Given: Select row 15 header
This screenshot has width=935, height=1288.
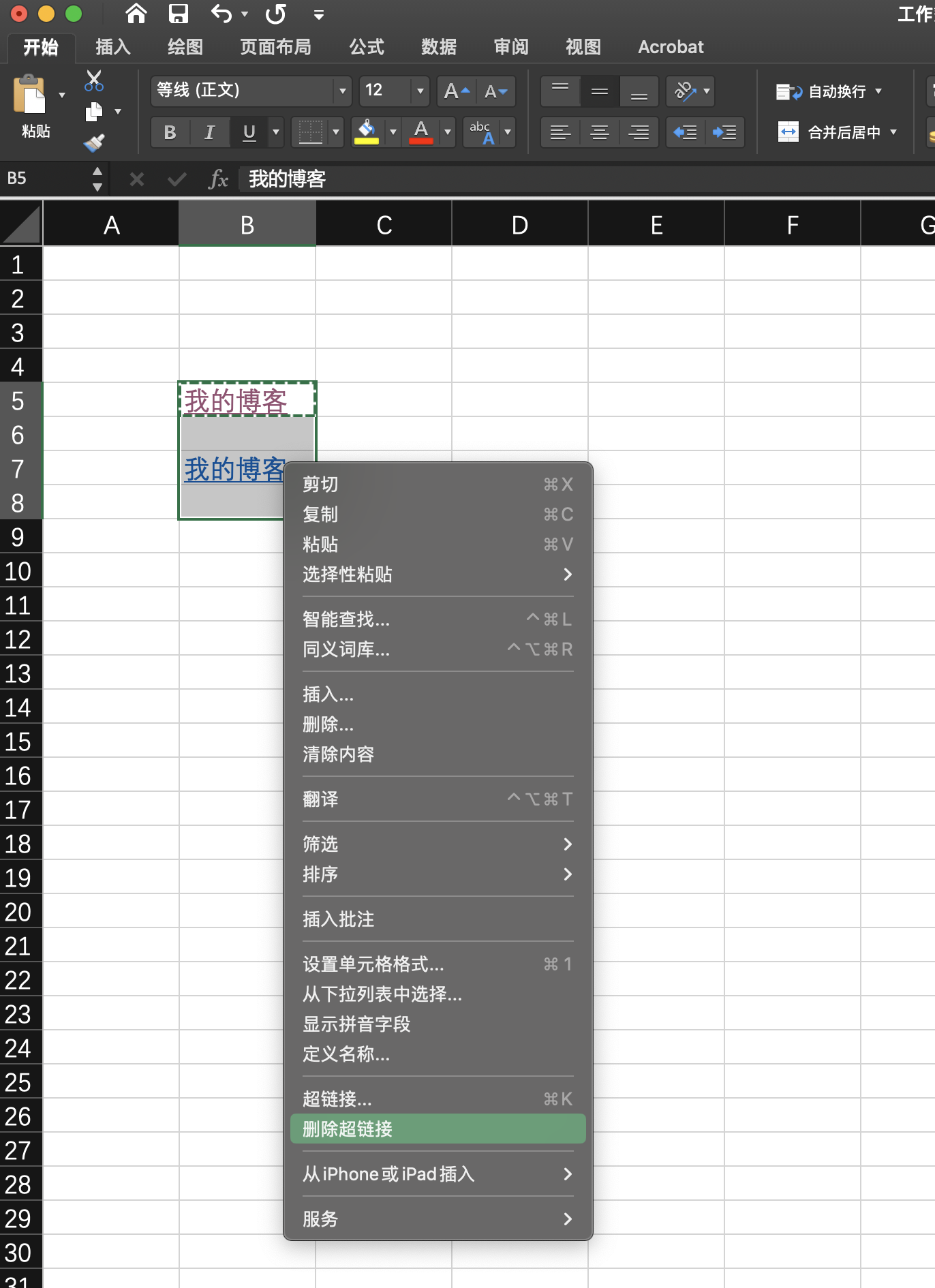Looking at the screenshot, I should pyautogui.click(x=20, y=741).
